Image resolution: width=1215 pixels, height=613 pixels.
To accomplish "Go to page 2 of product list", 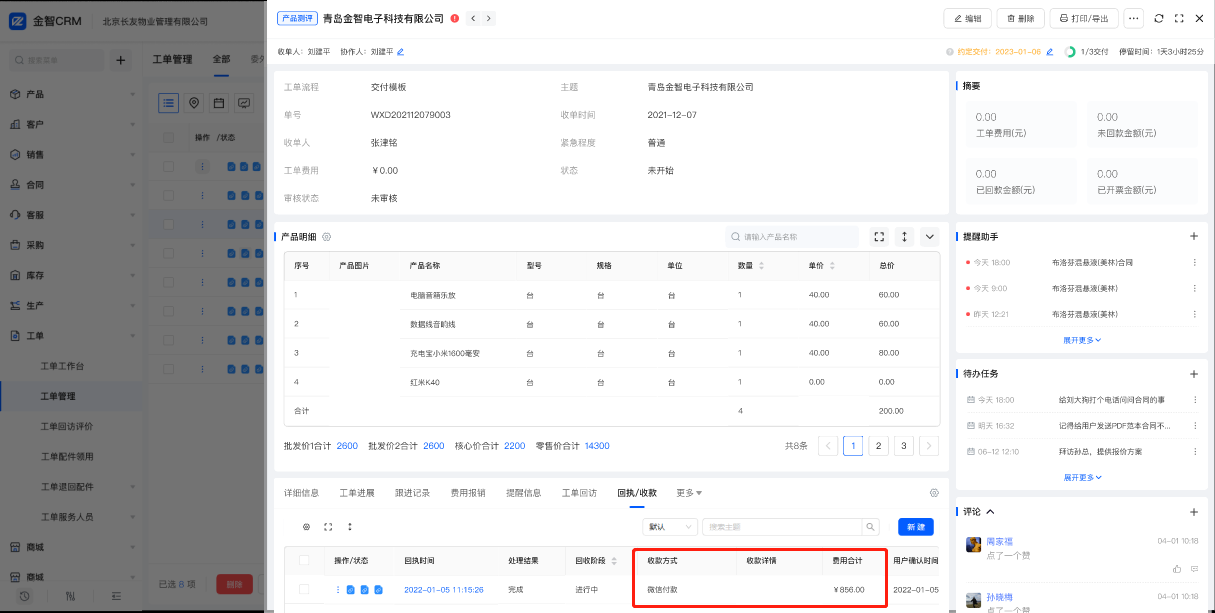I will (878, 446).
